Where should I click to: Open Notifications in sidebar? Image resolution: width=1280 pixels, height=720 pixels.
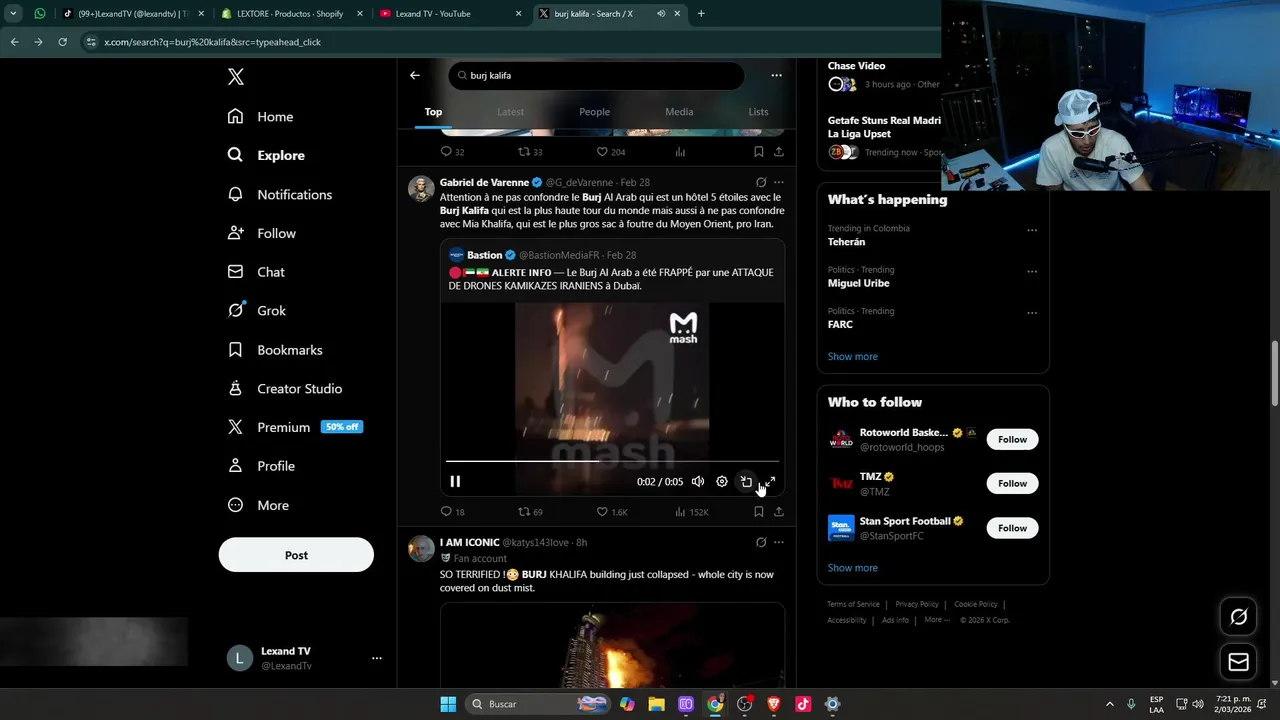pos(279,194)
